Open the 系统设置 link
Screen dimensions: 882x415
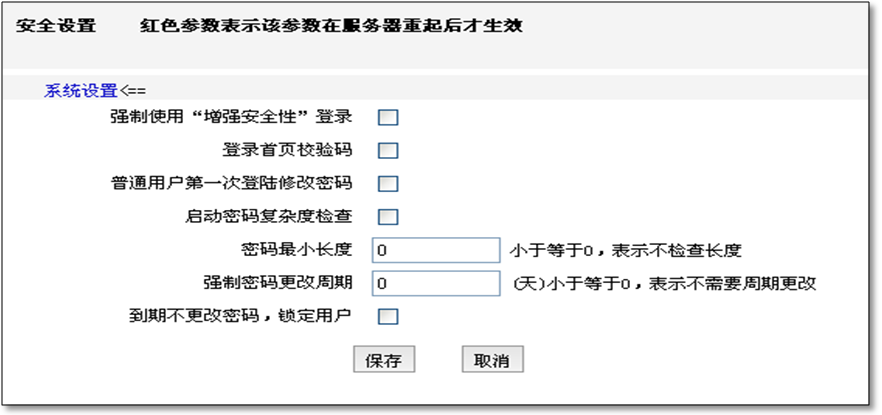coord(80,90)
